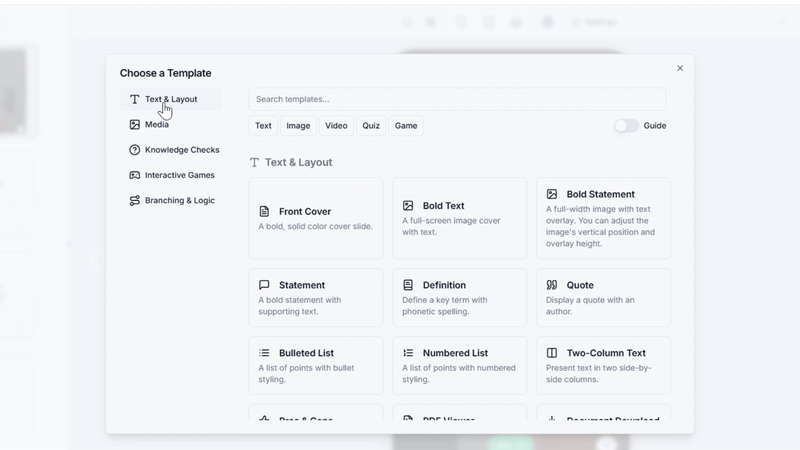Focus the Search templates field
800x450 pixels.
(457, 99)
